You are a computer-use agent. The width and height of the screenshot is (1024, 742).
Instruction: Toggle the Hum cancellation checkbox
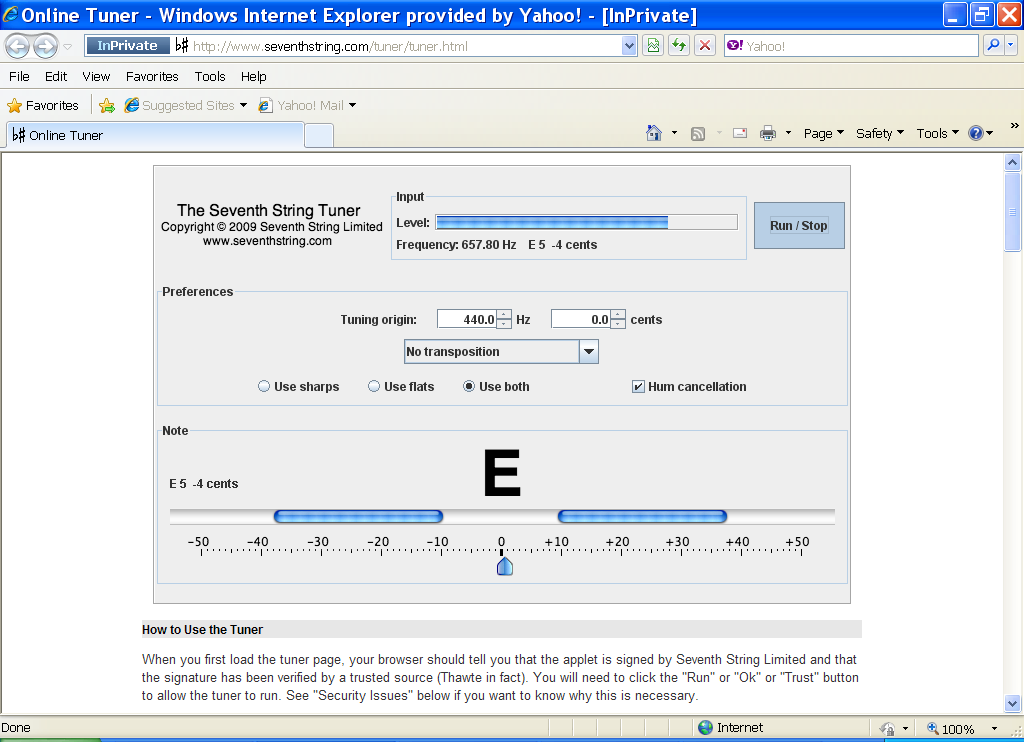(x=638, y=387)
